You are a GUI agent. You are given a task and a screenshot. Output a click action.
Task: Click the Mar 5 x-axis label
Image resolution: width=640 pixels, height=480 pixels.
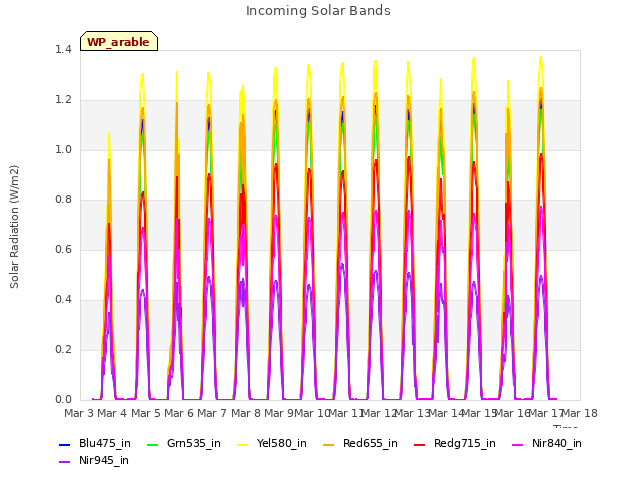click(146, 413)
